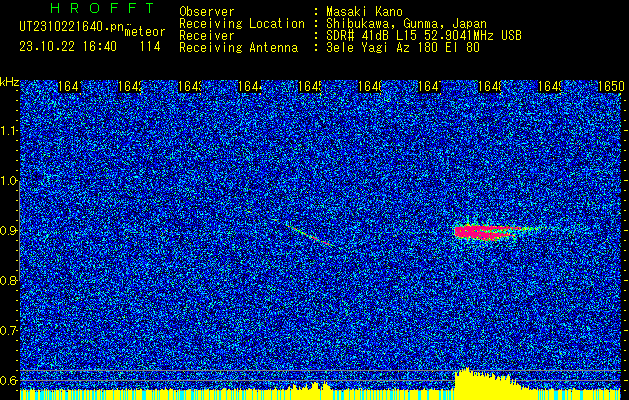
Task: Click the observer name Masaki Kano
Action: point(364,11)
